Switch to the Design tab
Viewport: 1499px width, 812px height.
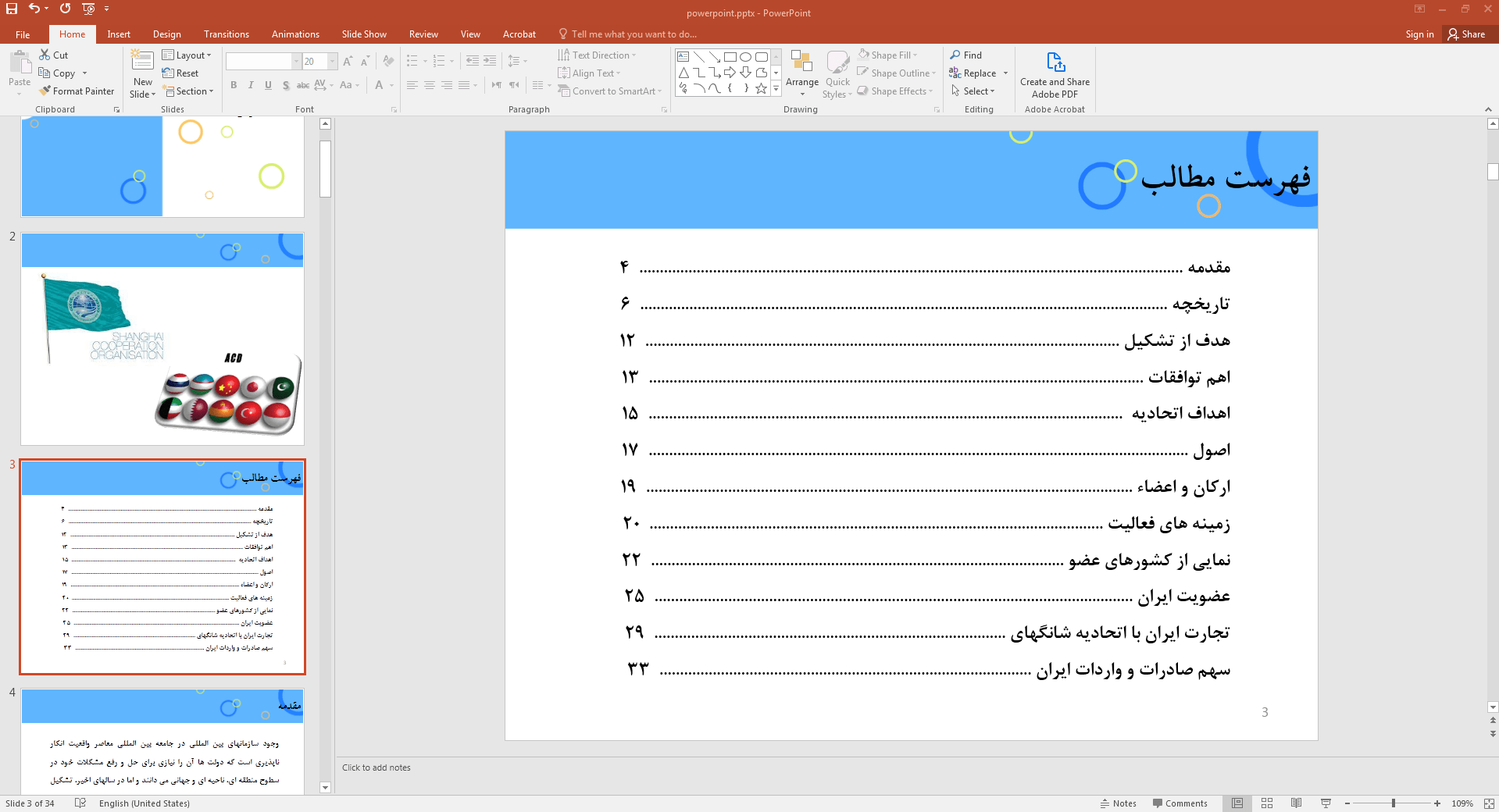(x=166, y=34)
